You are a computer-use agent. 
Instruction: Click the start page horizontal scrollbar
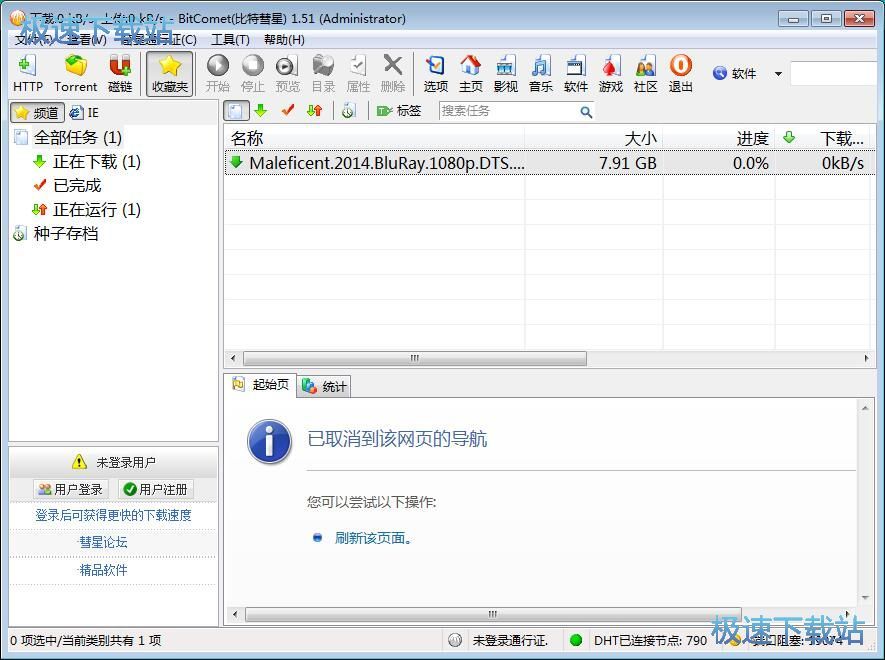pos(492,614)
